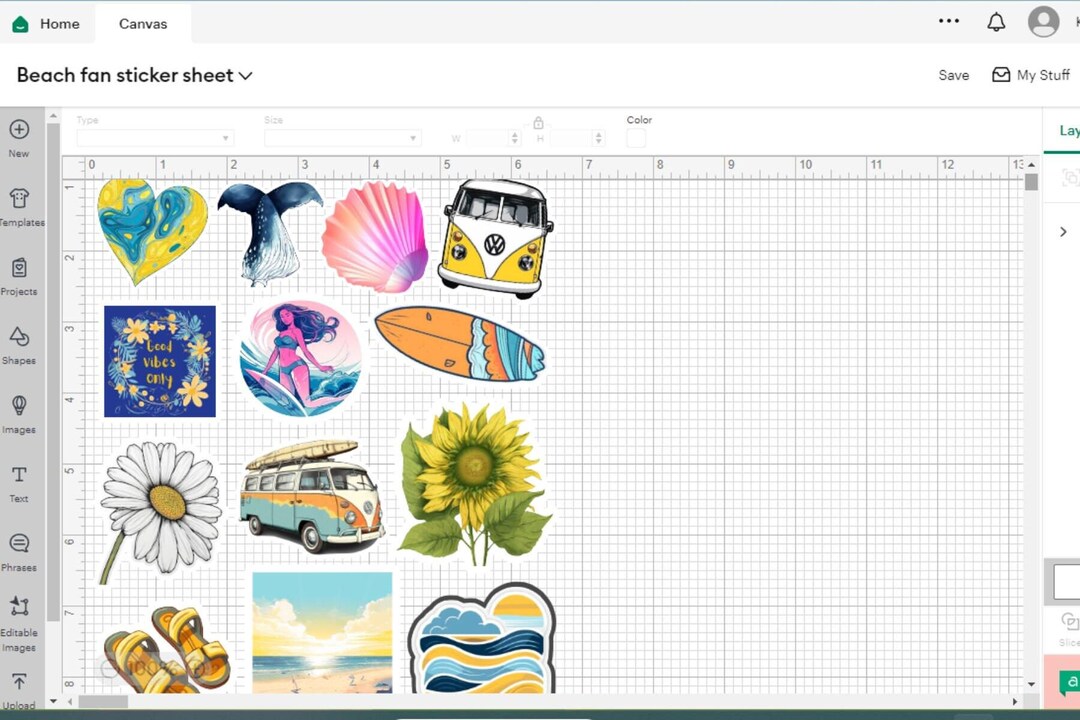Viewport: 1080px width, 720px height.
Task: Open the Text tool
Action: click(19, 484)
